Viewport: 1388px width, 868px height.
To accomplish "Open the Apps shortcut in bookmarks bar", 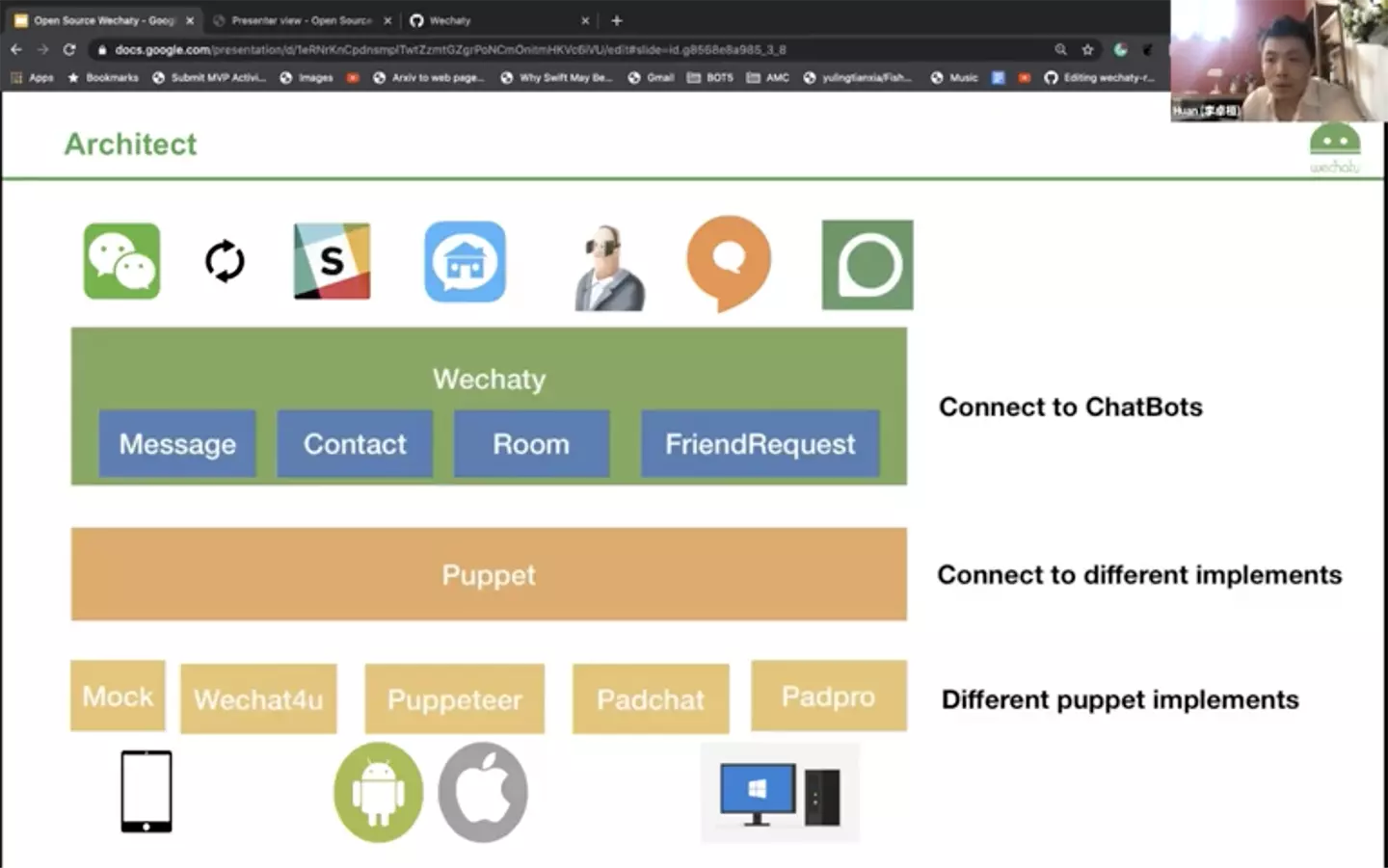I will [x=33, y=77].
